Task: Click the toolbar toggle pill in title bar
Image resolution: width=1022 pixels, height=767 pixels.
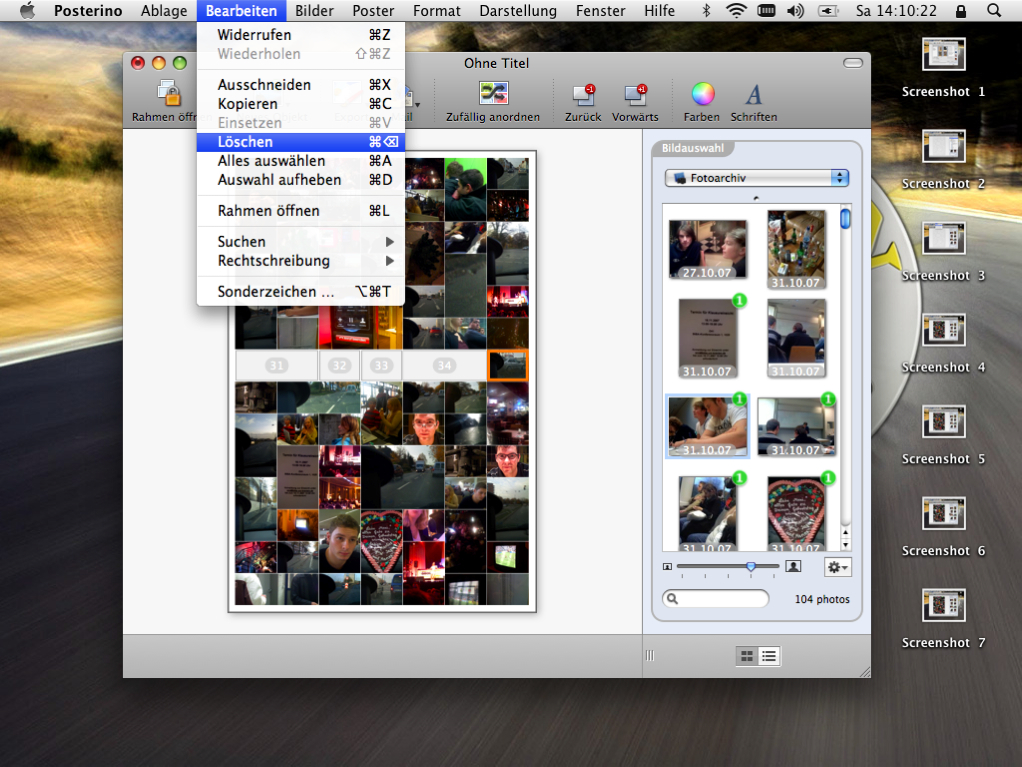Action: (x=853, y=63)
